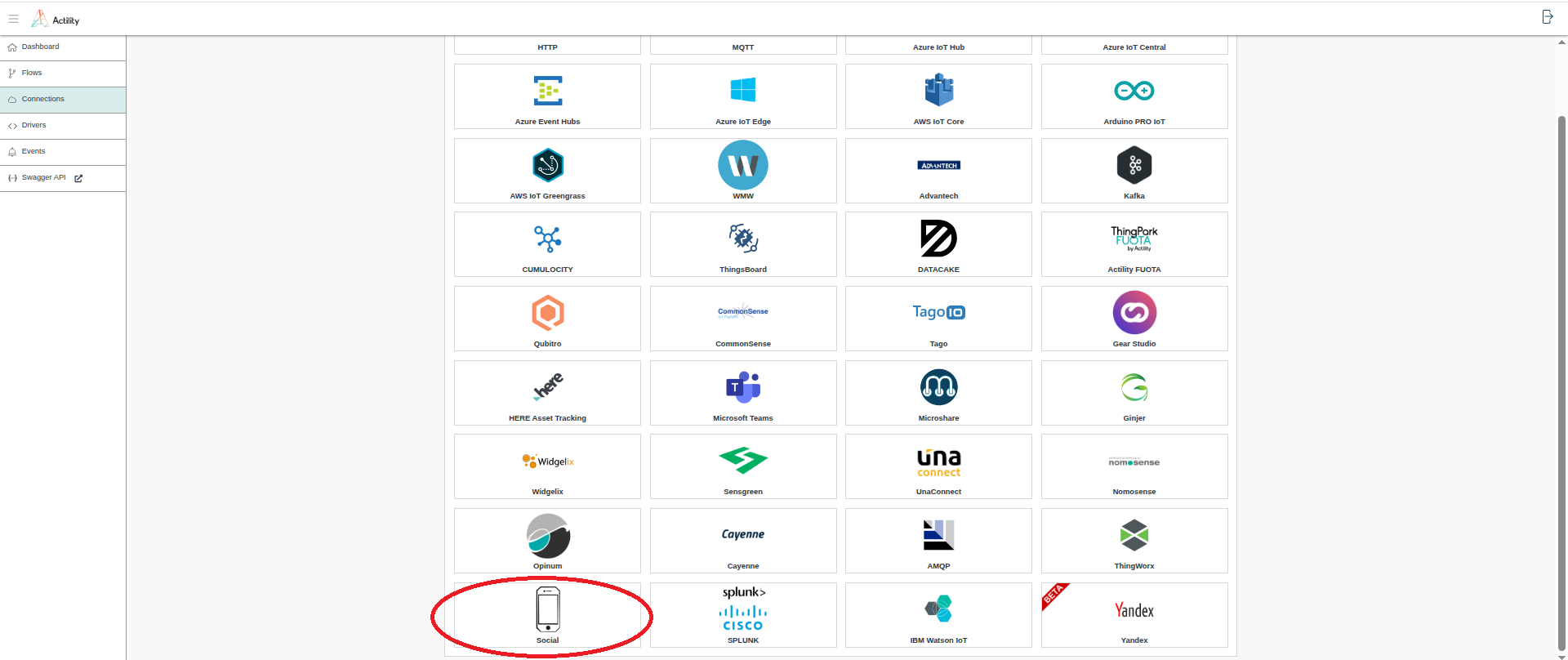Choose the HERE Asset Tracking logo
The image size is (1568, 660).
[547, 386]
